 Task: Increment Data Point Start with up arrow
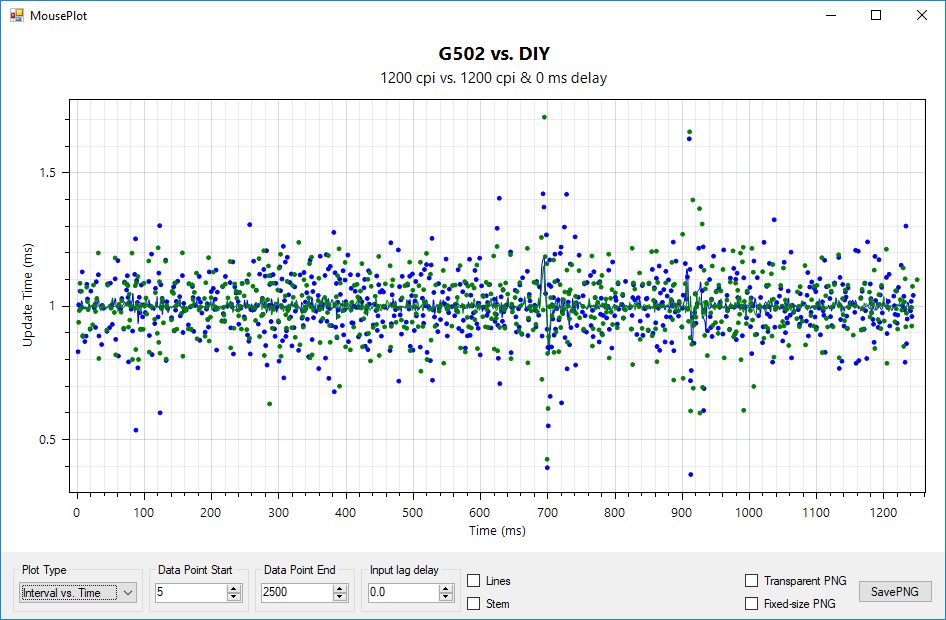tap(234, 588)
